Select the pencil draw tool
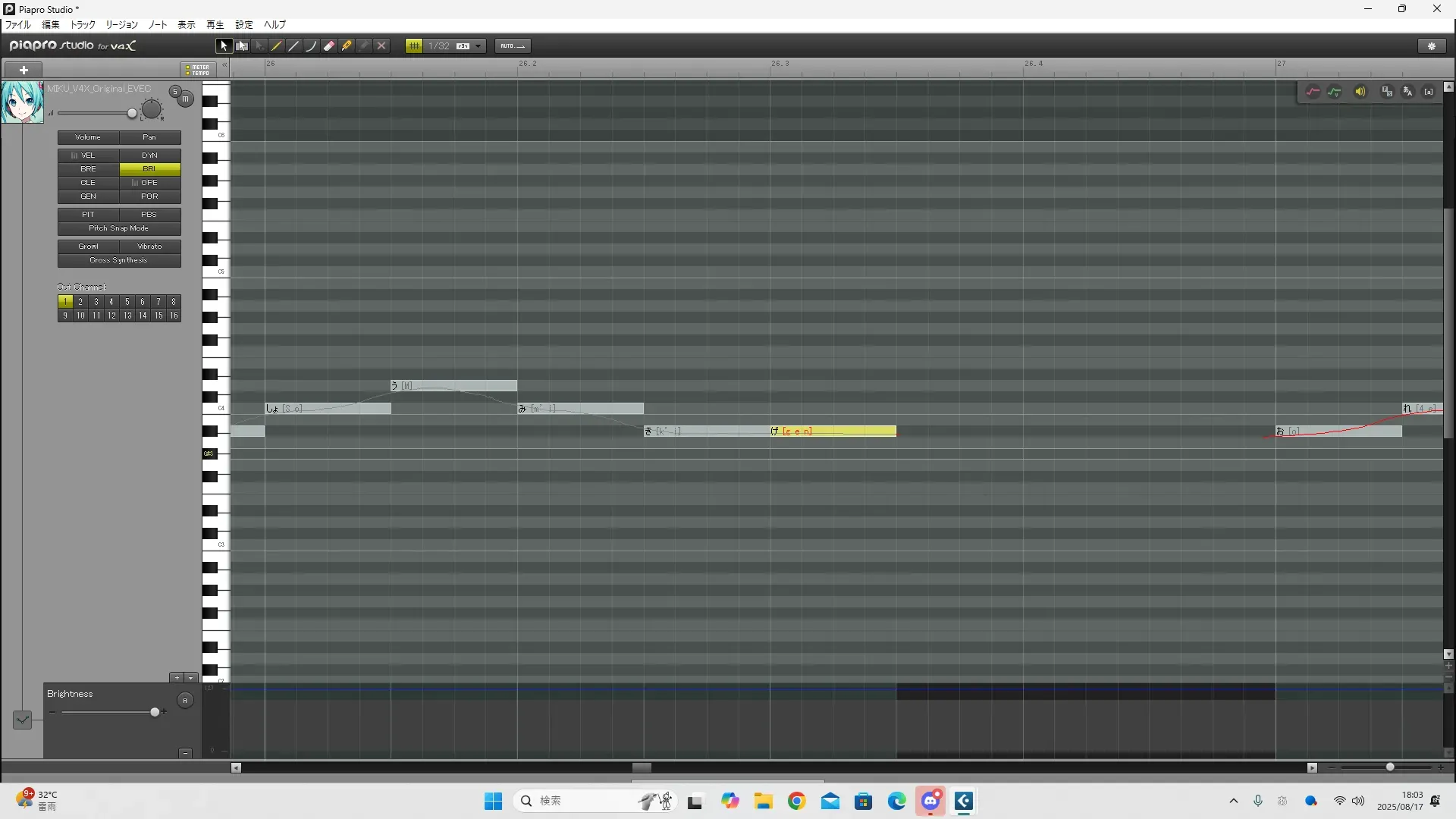 tap(277, 46)
